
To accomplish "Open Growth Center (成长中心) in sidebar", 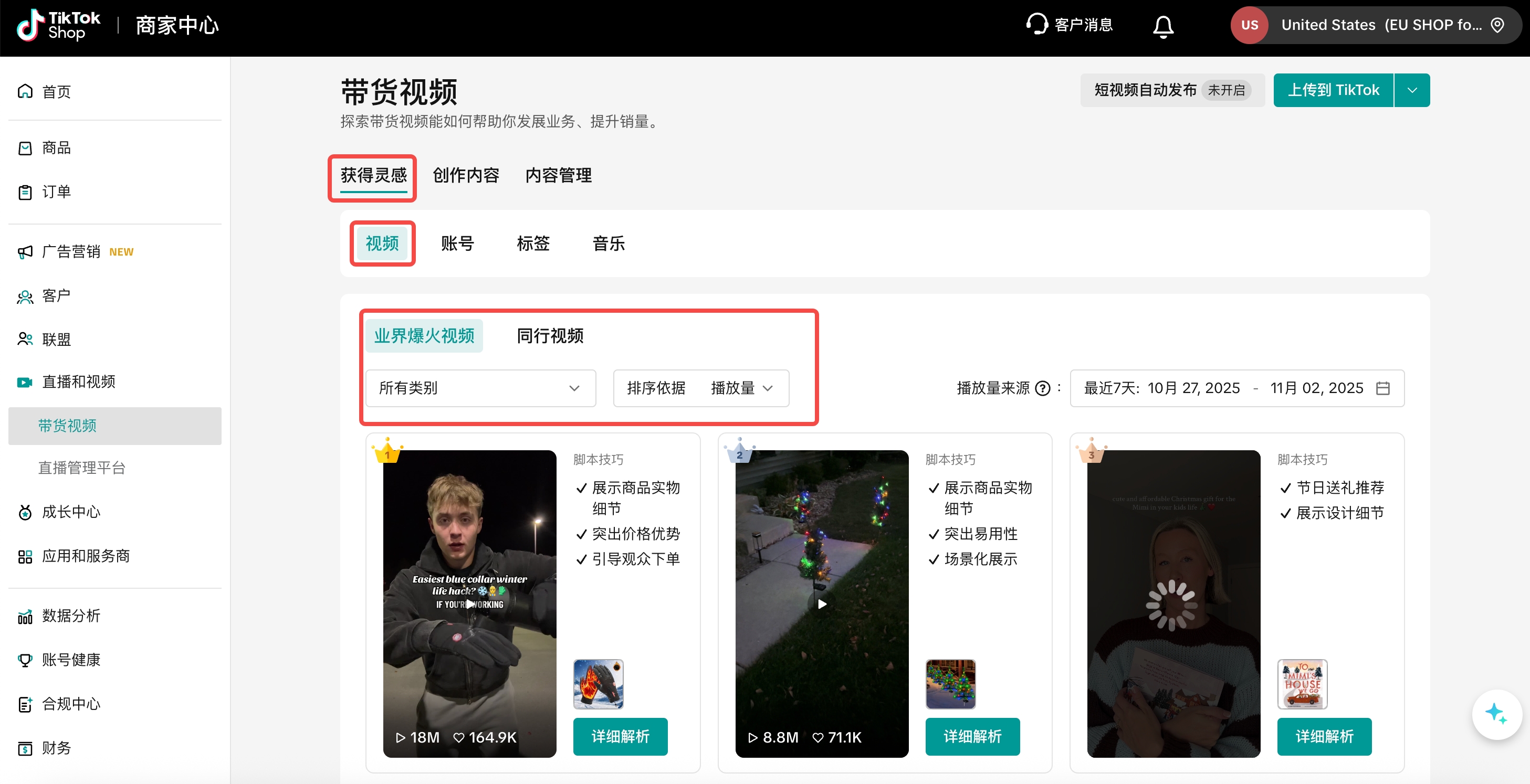I will 71,512.
